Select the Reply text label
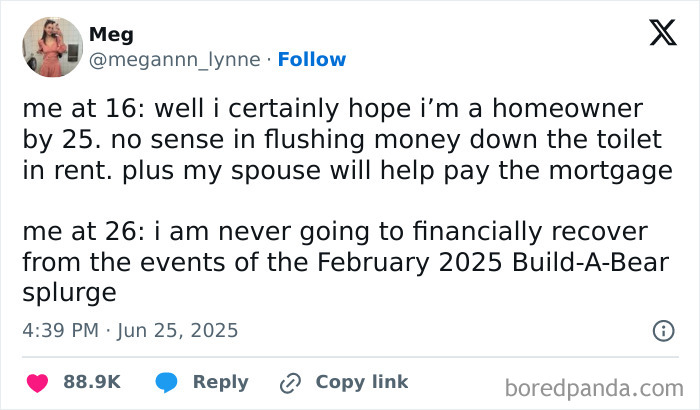Image resolution: width=700 pixels, height=410 pixels. click(221, 383)
